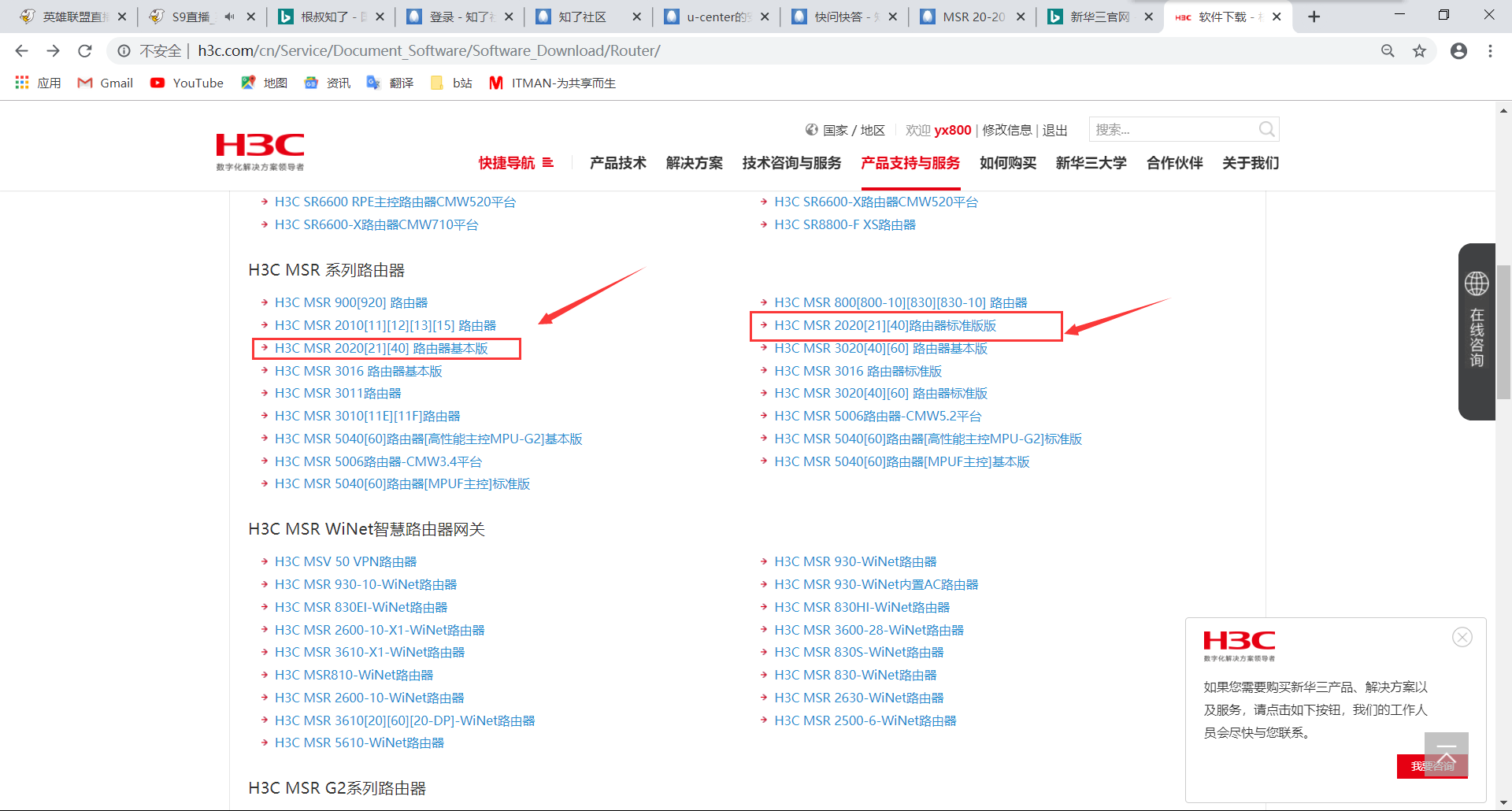Click the scrollbar down arrow
The width and height of the screenshot is (1512, 811).
[x=1504, y=802]
